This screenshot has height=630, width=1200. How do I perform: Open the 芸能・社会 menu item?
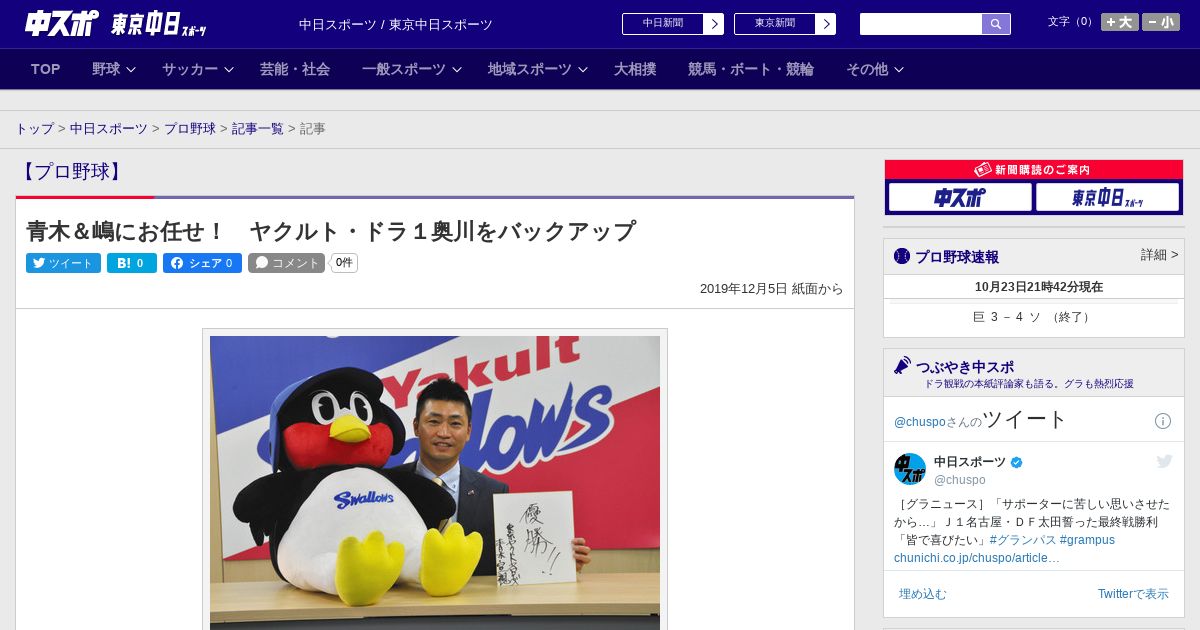coord(295,69)
